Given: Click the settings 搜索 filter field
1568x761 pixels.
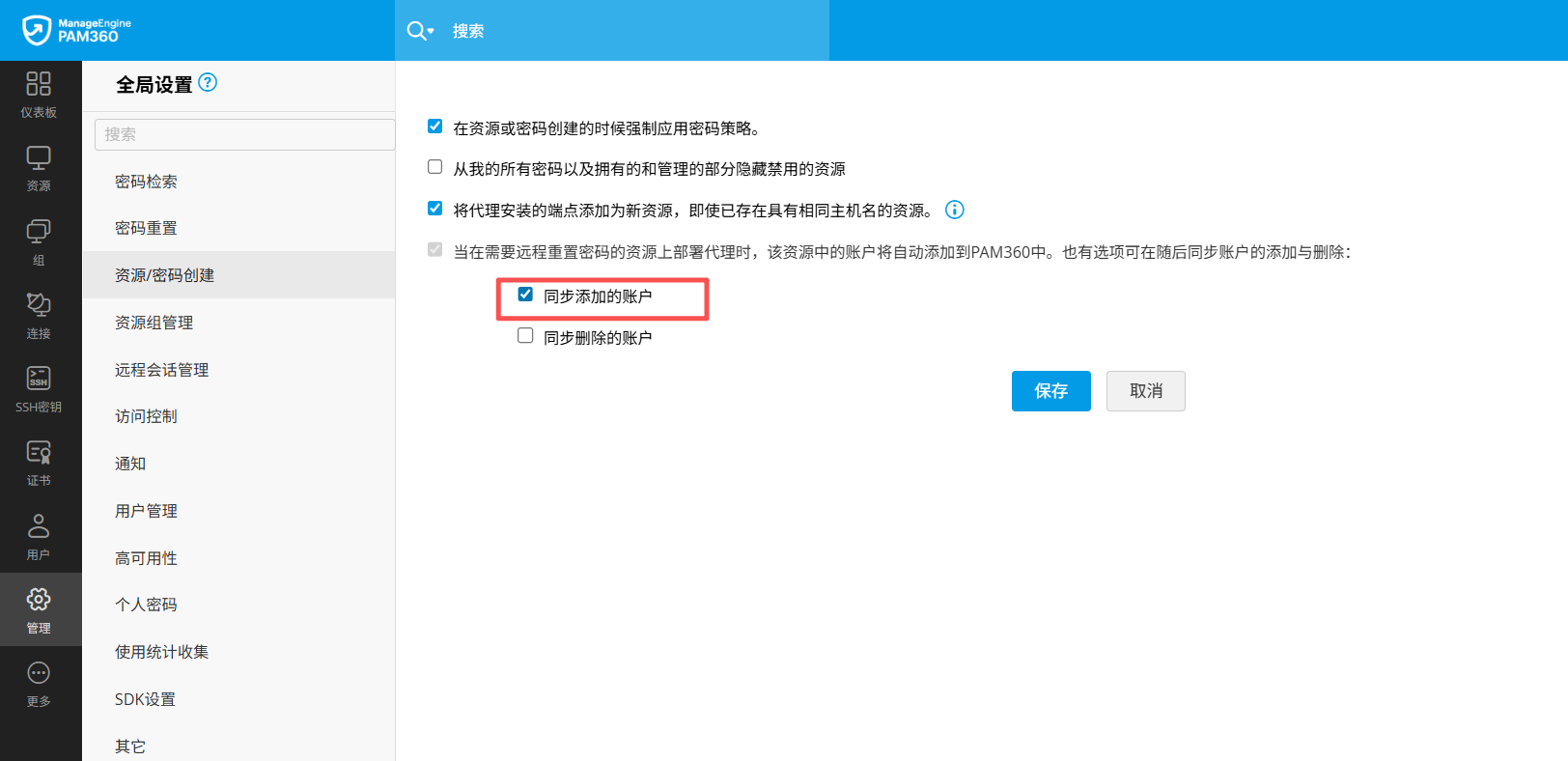Looking at the screenshot, I should pos(244,134).
